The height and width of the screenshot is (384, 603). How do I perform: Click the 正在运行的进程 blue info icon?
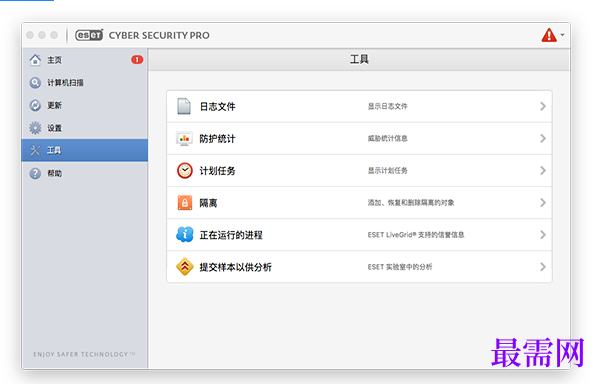[x=185, y=234]
